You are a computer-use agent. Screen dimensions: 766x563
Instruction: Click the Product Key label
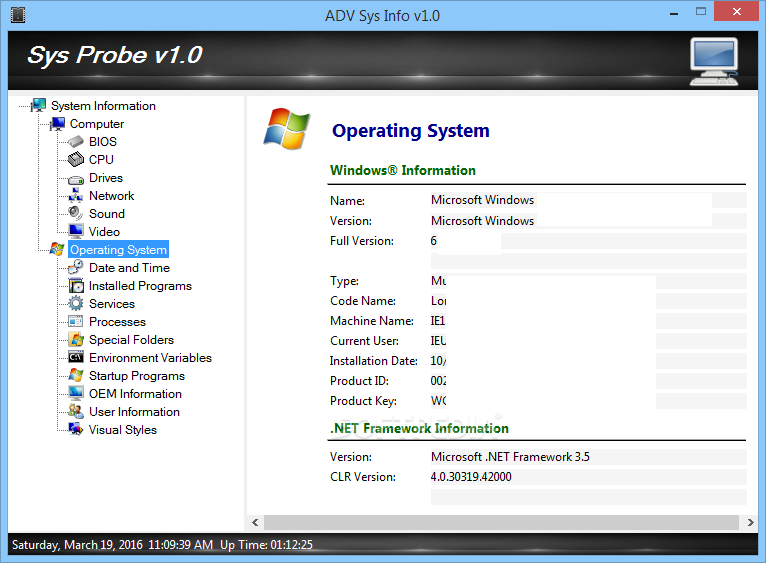point(363,401)
